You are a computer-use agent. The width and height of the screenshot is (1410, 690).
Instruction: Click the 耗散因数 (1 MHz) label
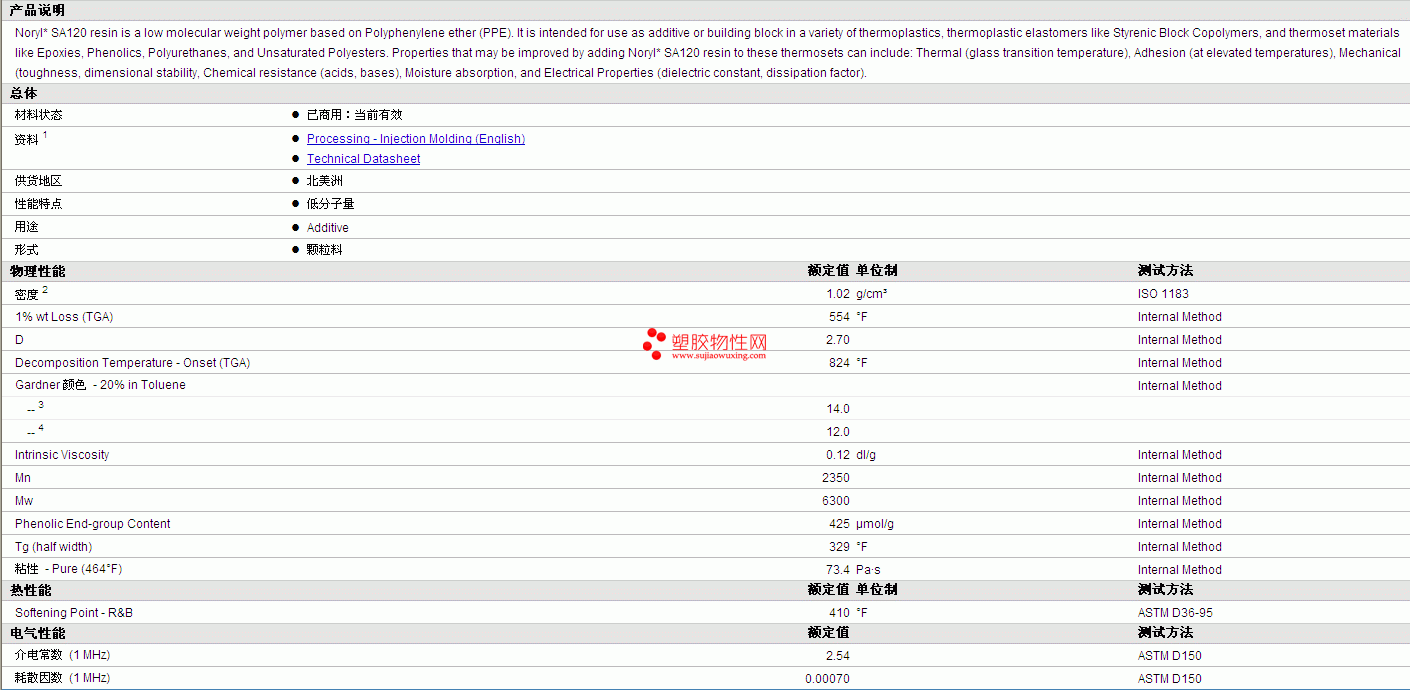(x=62, y=678)
